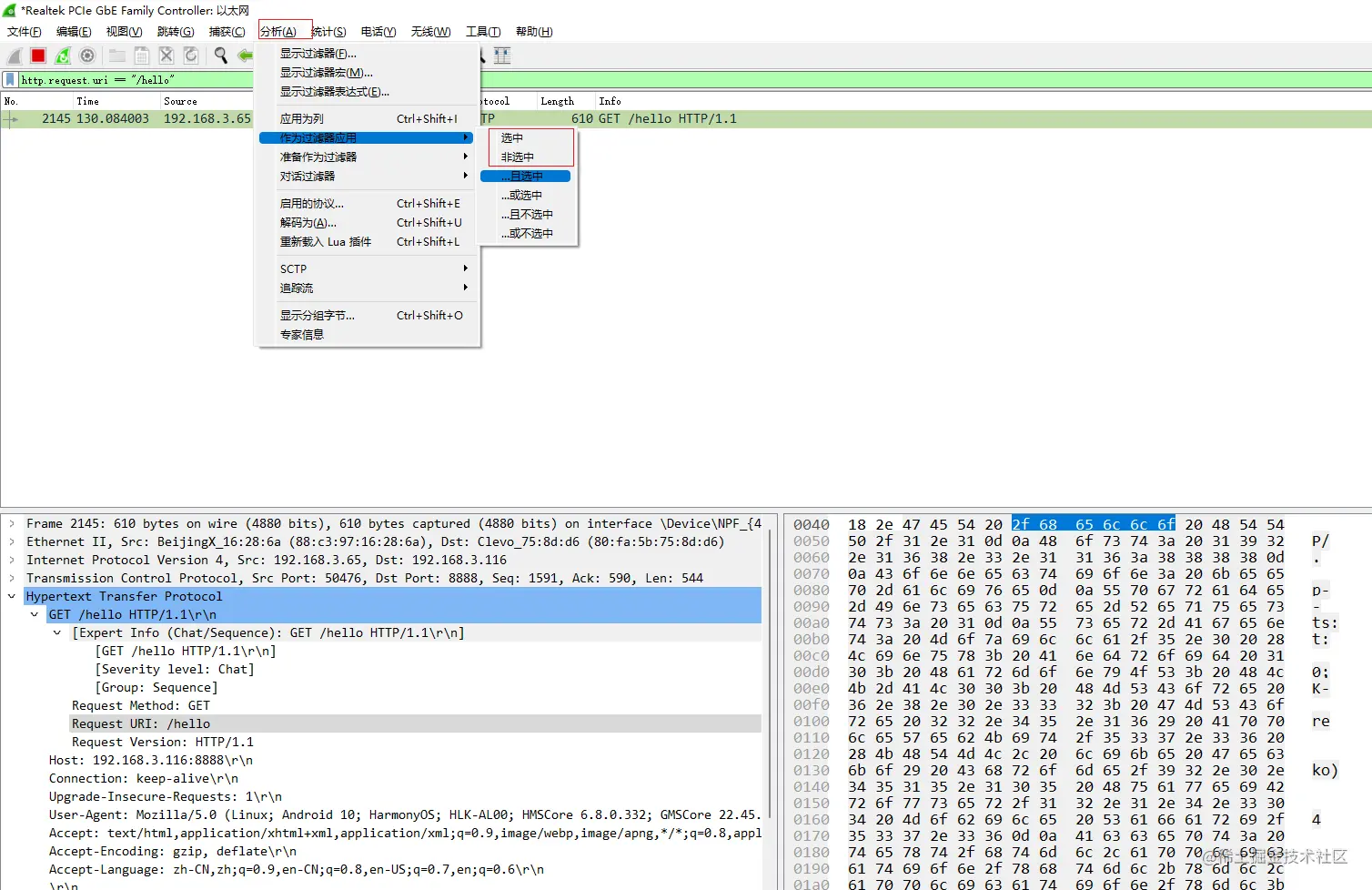Click the 作为过滤器应用 menu entry
This screenshot has height=890, width=1372.
367,137
